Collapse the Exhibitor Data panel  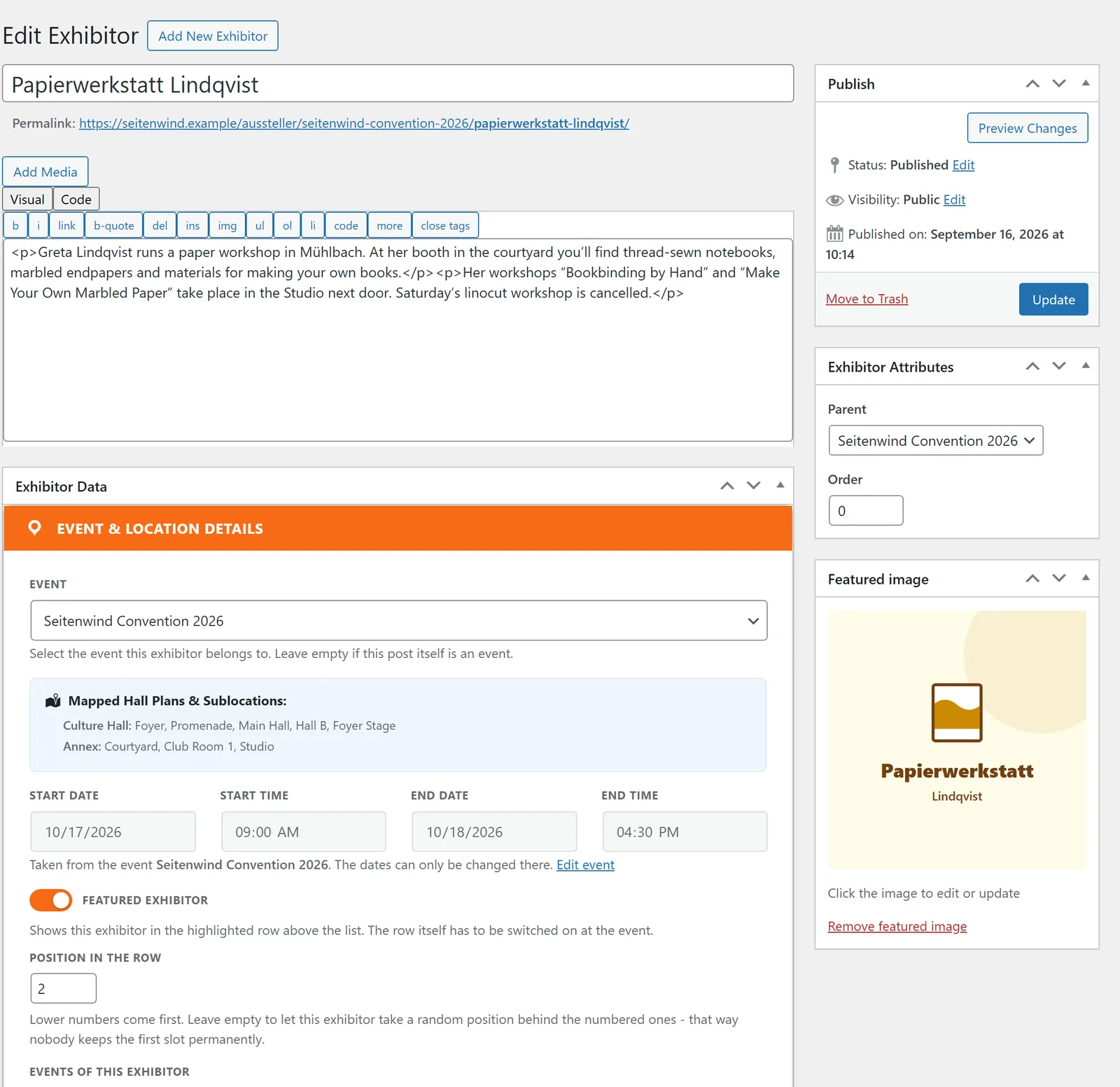click(x=780, y=486)
